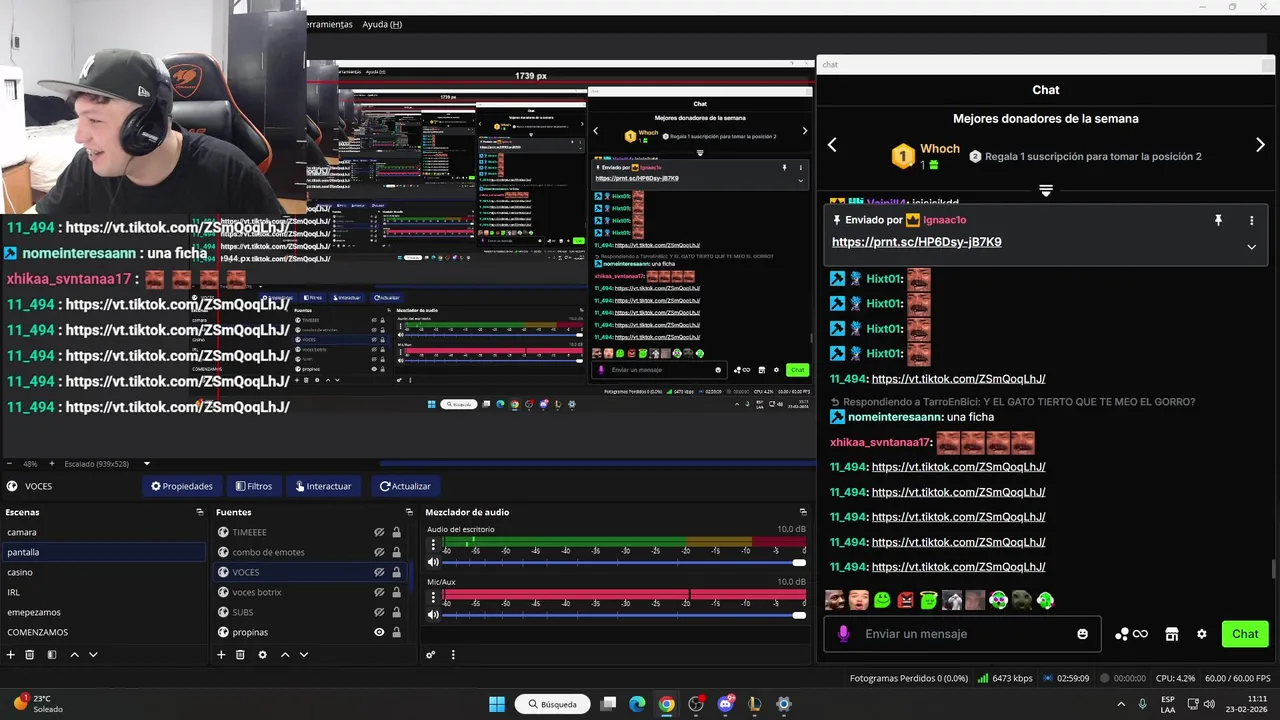Open source properties gear in the Fuentes toolbar
Viewport: 1280px width, 720px height.
pyautogui.click(x=262, y=655)
